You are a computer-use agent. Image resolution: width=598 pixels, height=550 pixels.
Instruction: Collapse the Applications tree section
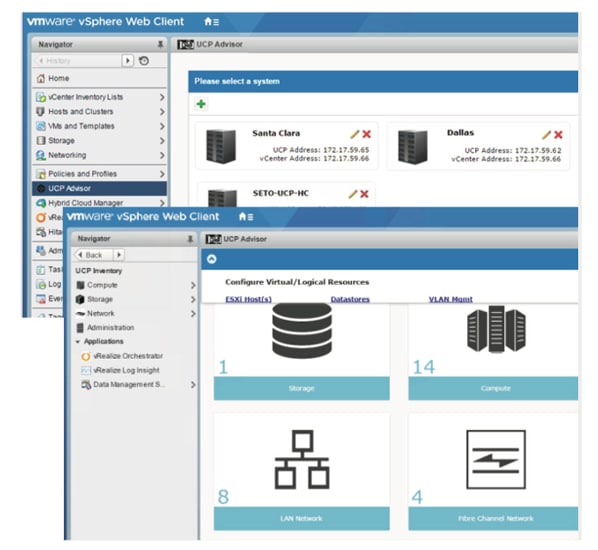point(78,342)
